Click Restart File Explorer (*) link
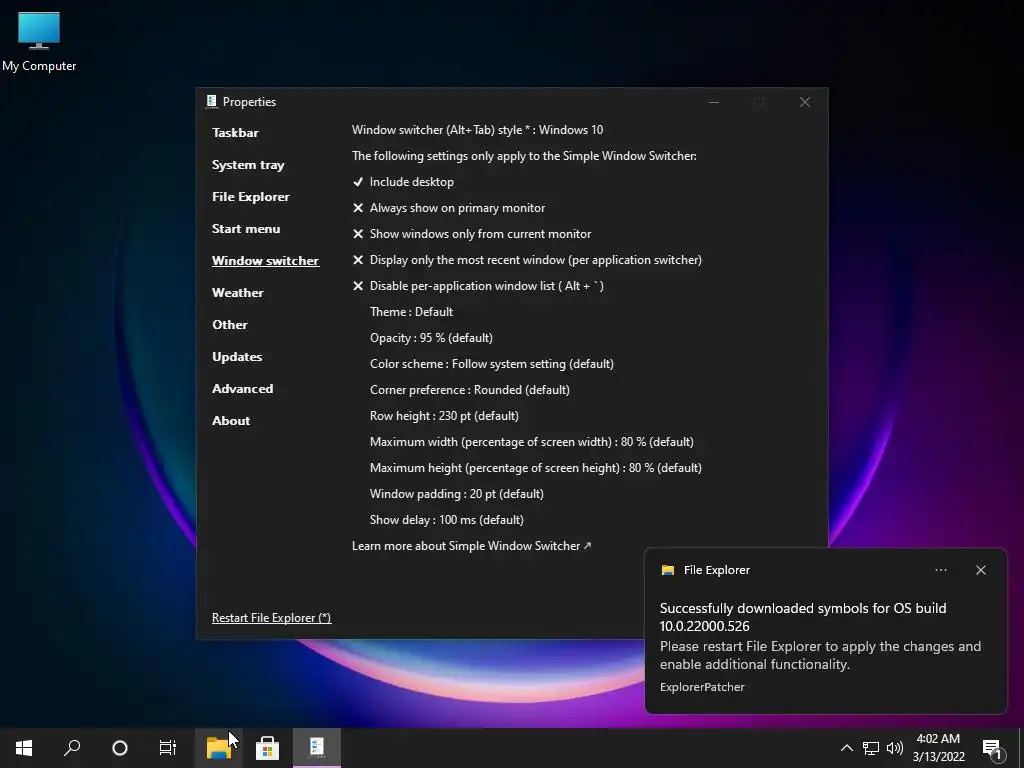 point(272,618)
